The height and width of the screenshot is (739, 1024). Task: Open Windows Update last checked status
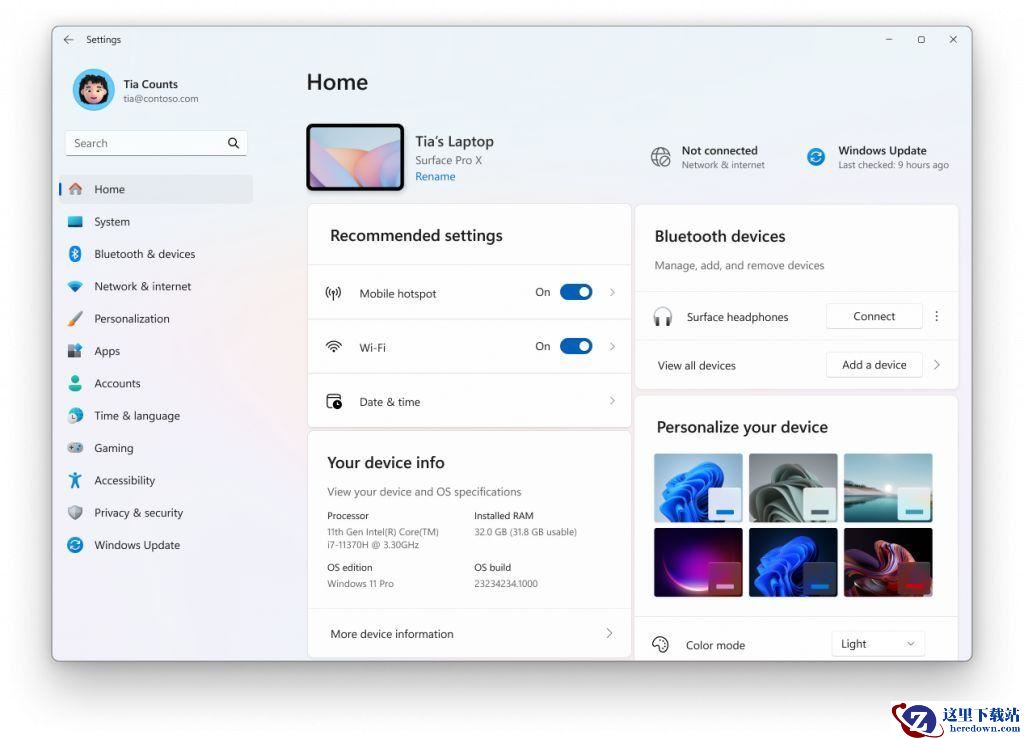click(x=878, y=157)
